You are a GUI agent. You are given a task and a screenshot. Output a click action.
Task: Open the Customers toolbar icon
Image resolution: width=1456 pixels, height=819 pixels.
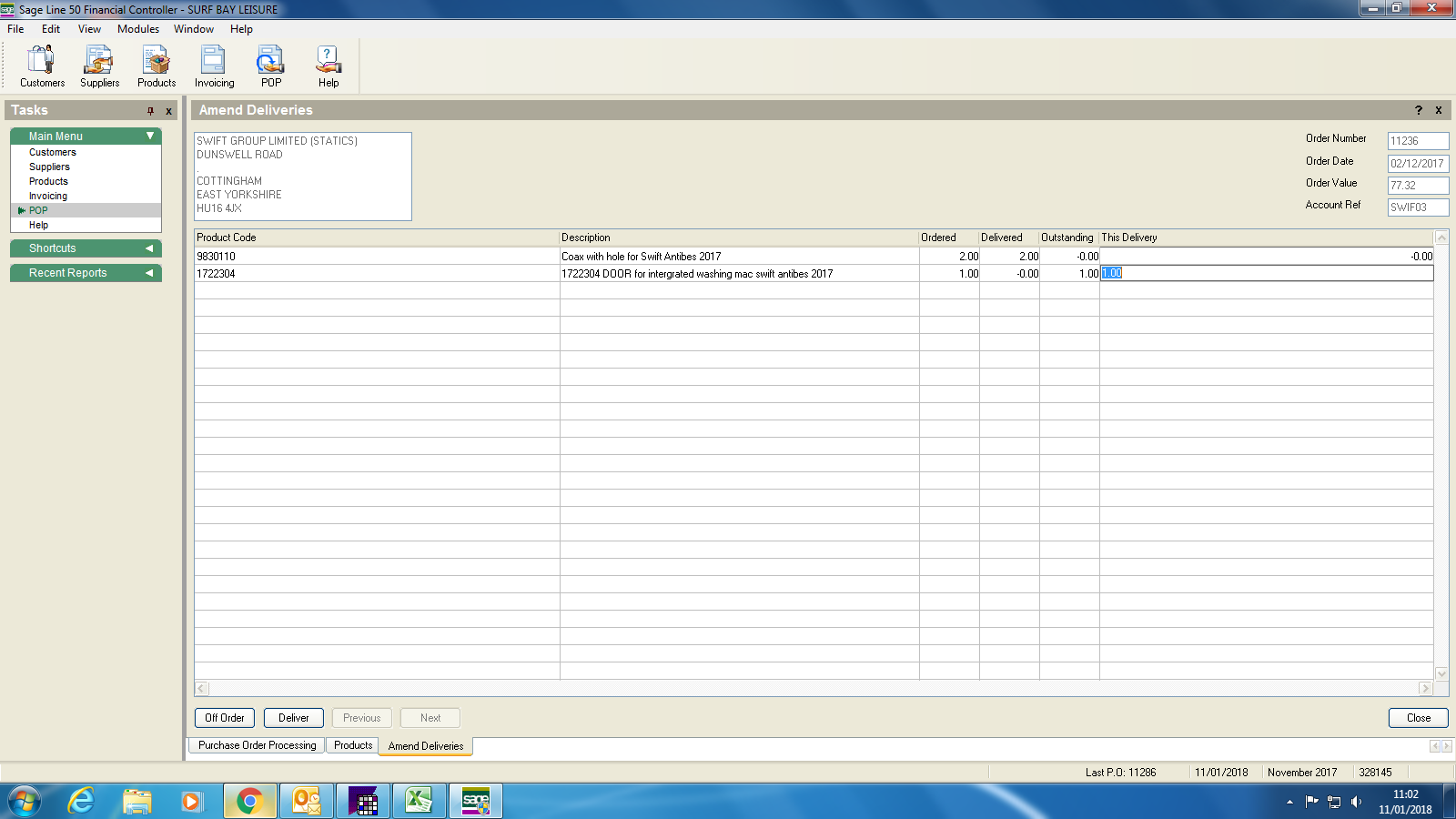click(x=42, y=66)
